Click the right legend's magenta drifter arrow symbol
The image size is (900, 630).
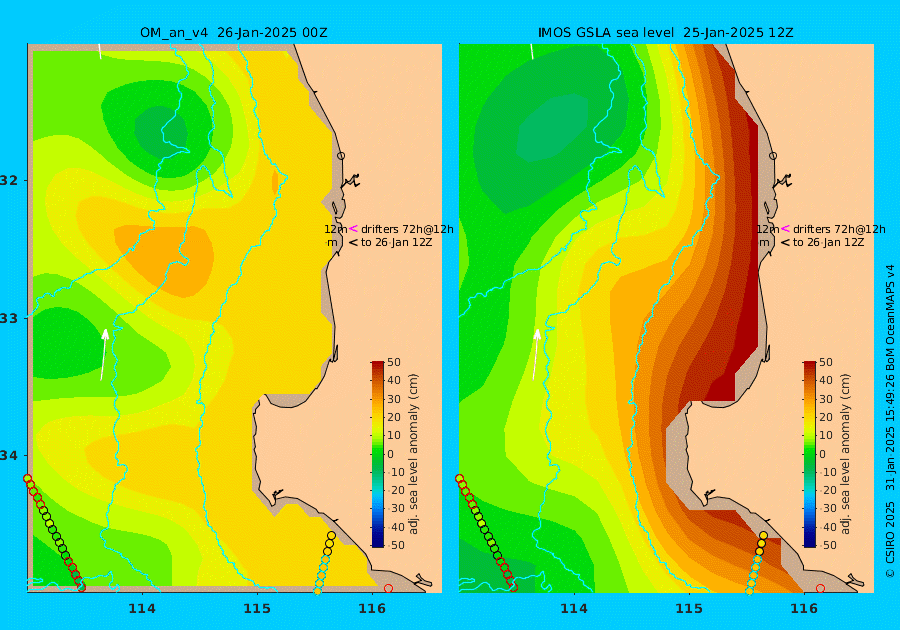point(785,228)
